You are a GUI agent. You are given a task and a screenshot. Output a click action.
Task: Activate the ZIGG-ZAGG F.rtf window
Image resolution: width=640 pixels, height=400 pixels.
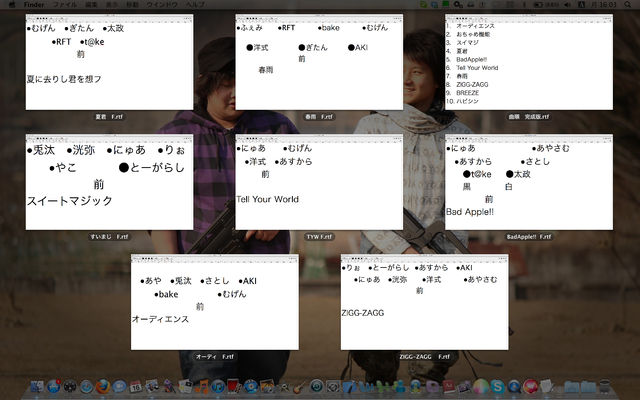point(424,310)
